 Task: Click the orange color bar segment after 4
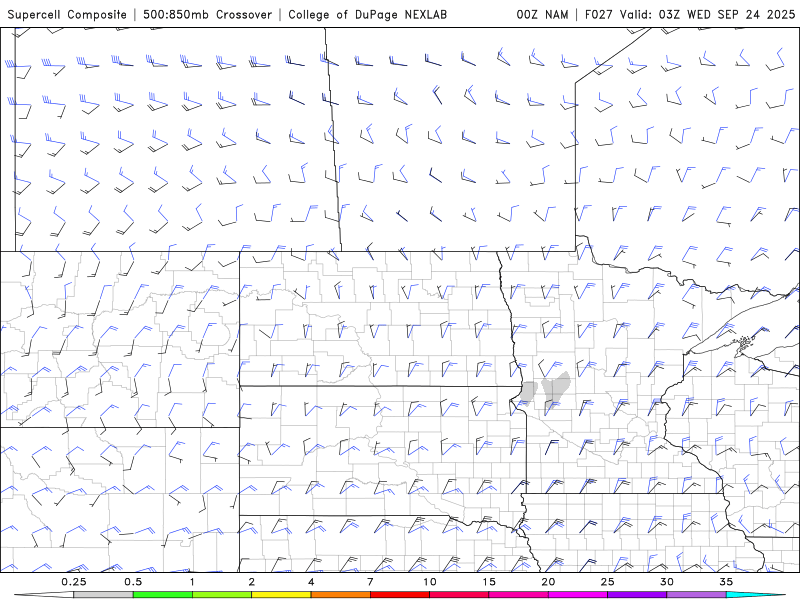(340, 595)
